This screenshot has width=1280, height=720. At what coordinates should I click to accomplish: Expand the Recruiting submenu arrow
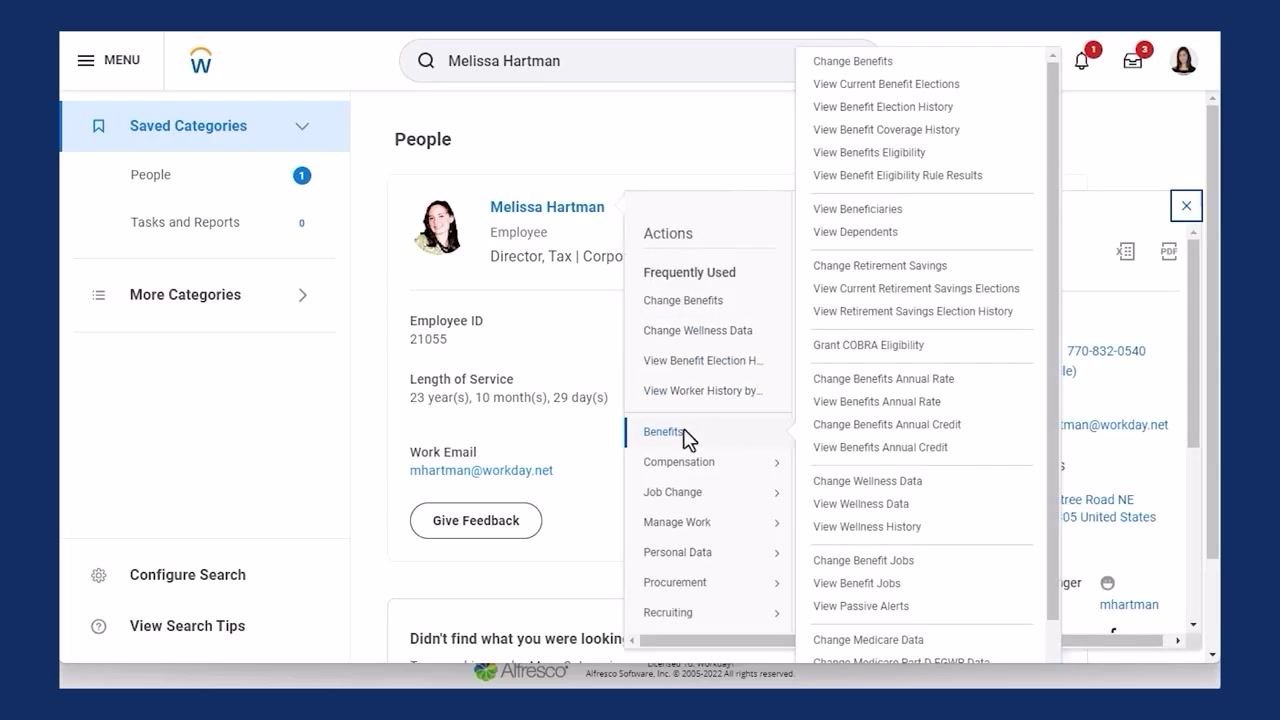777,613
